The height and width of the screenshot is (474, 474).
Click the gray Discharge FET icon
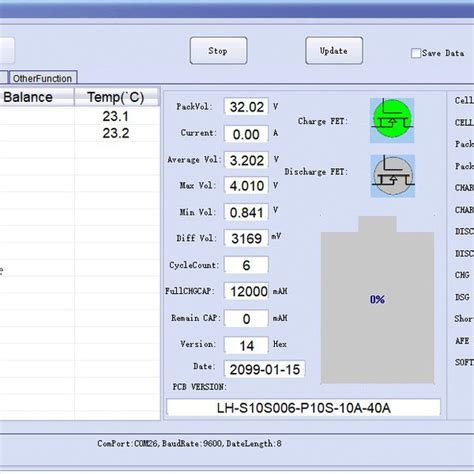click(x=393, y=176)
